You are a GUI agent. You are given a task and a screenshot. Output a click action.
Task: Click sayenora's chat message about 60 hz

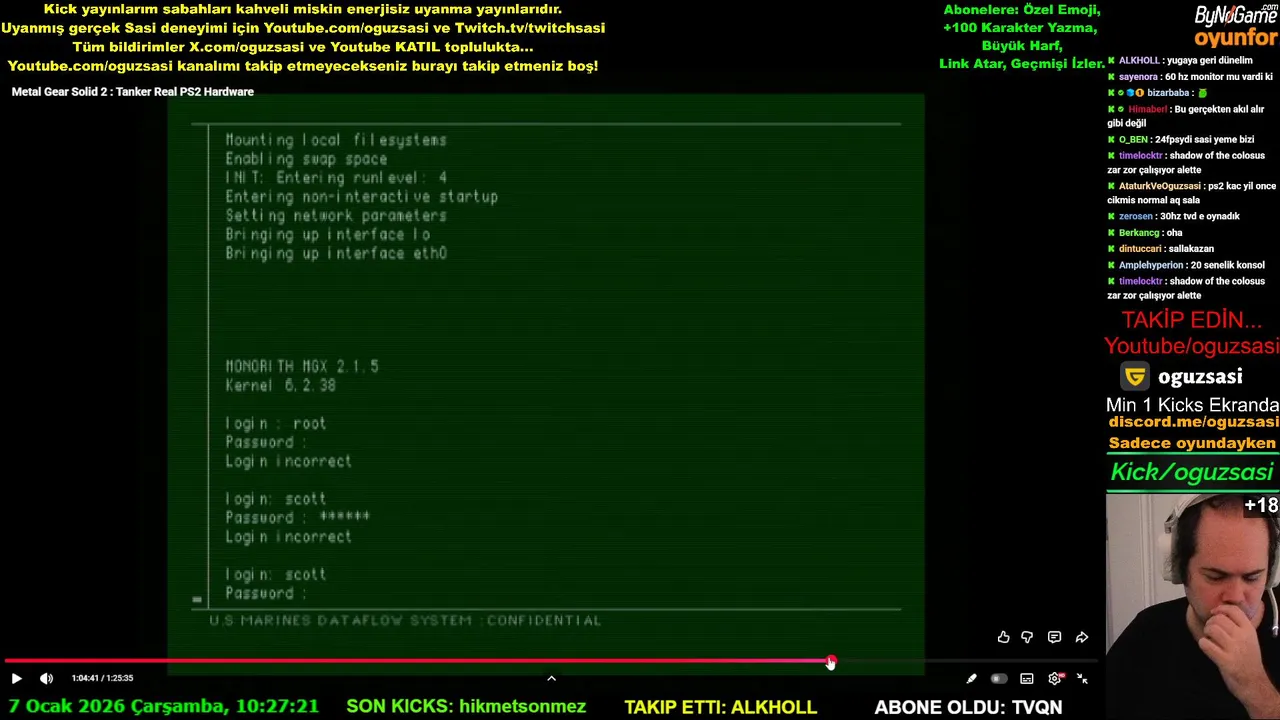[x=1190, y=77]
